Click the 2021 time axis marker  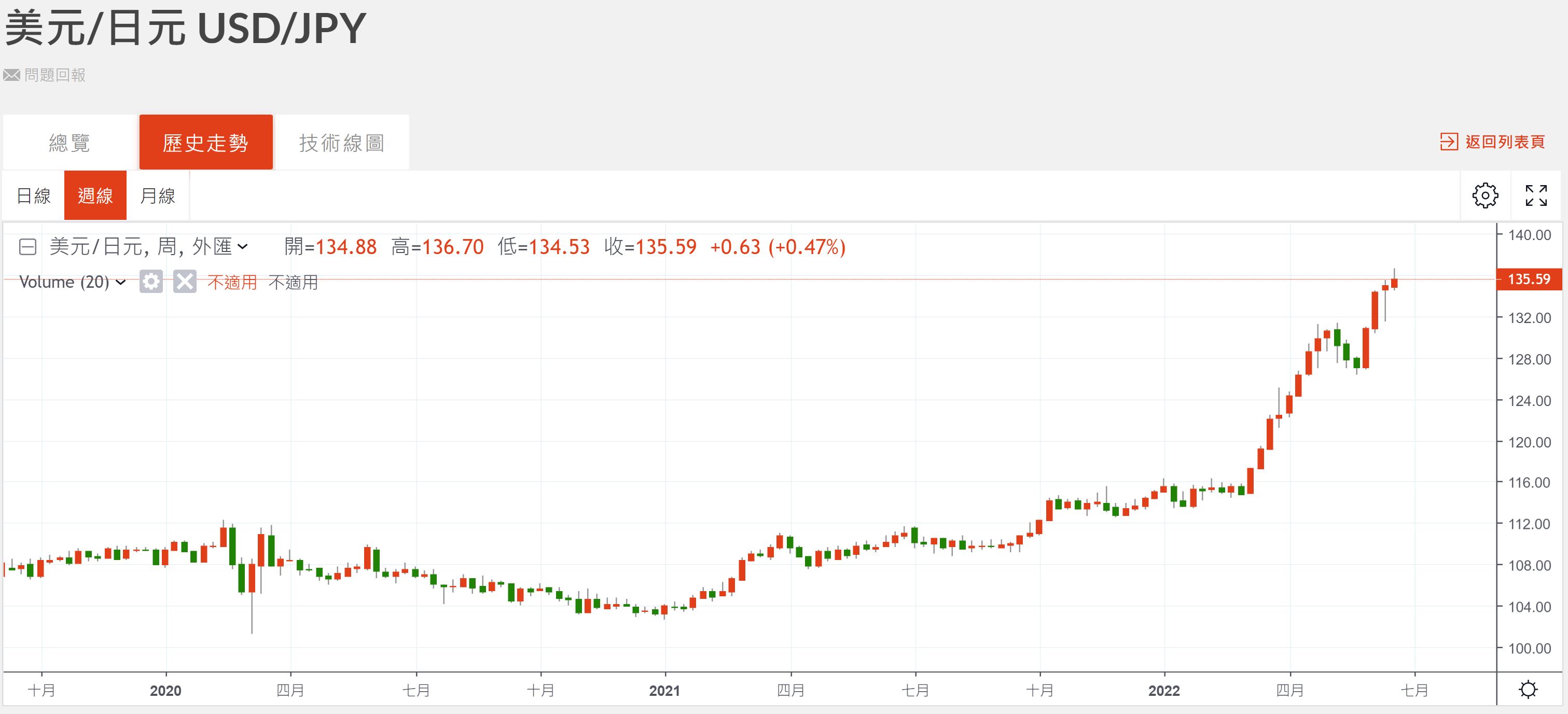pyautogui.click(x=664, y=690)
